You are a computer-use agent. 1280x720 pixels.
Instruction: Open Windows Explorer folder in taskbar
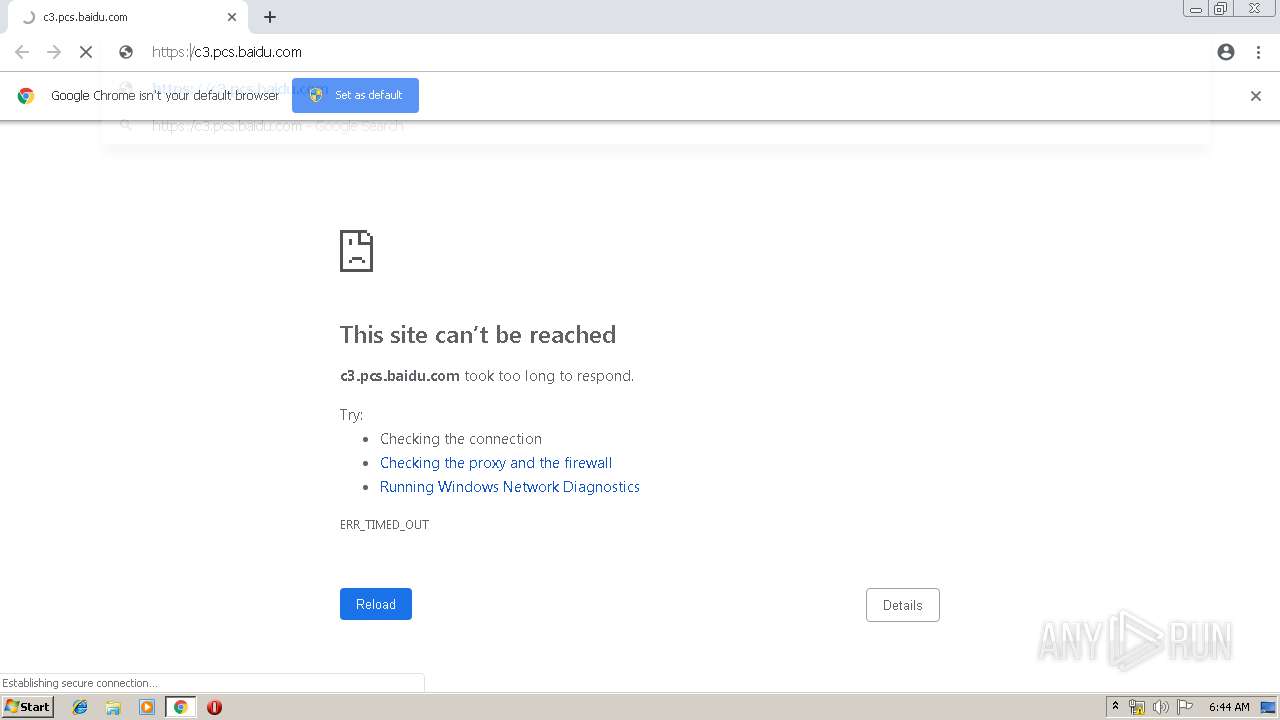[113, 707]
